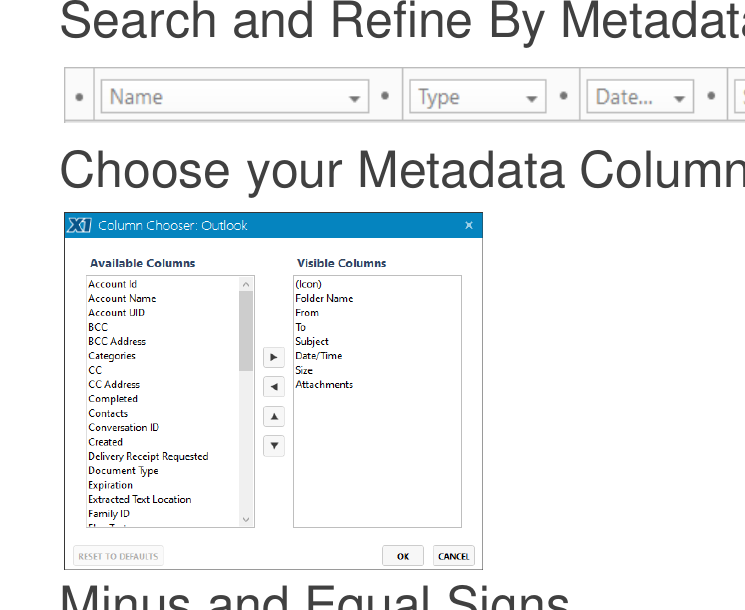Move selected column right with arrow button
This screenshot has height=610, width=745.
click(274, 357)
